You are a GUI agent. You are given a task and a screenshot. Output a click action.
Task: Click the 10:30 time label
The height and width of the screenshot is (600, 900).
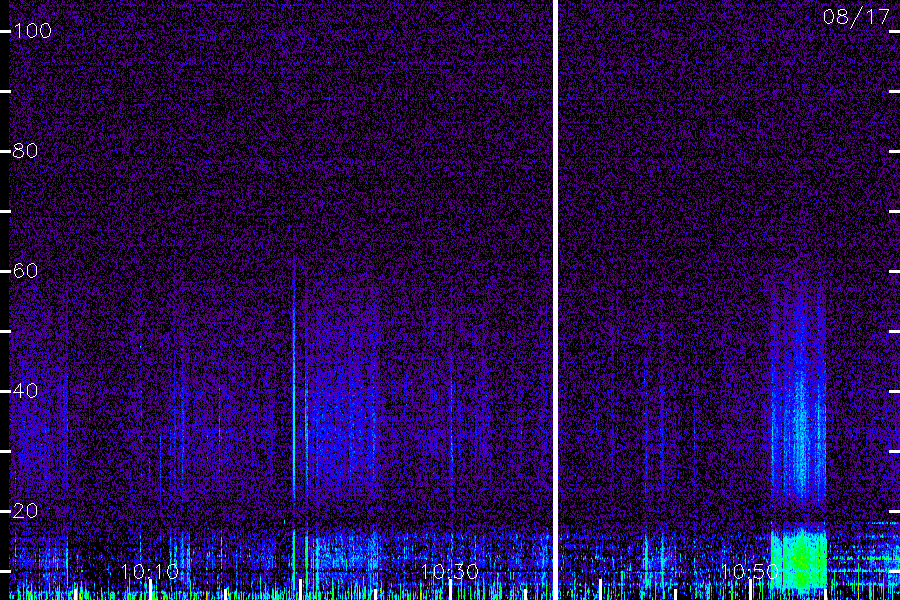coord(450,571)
